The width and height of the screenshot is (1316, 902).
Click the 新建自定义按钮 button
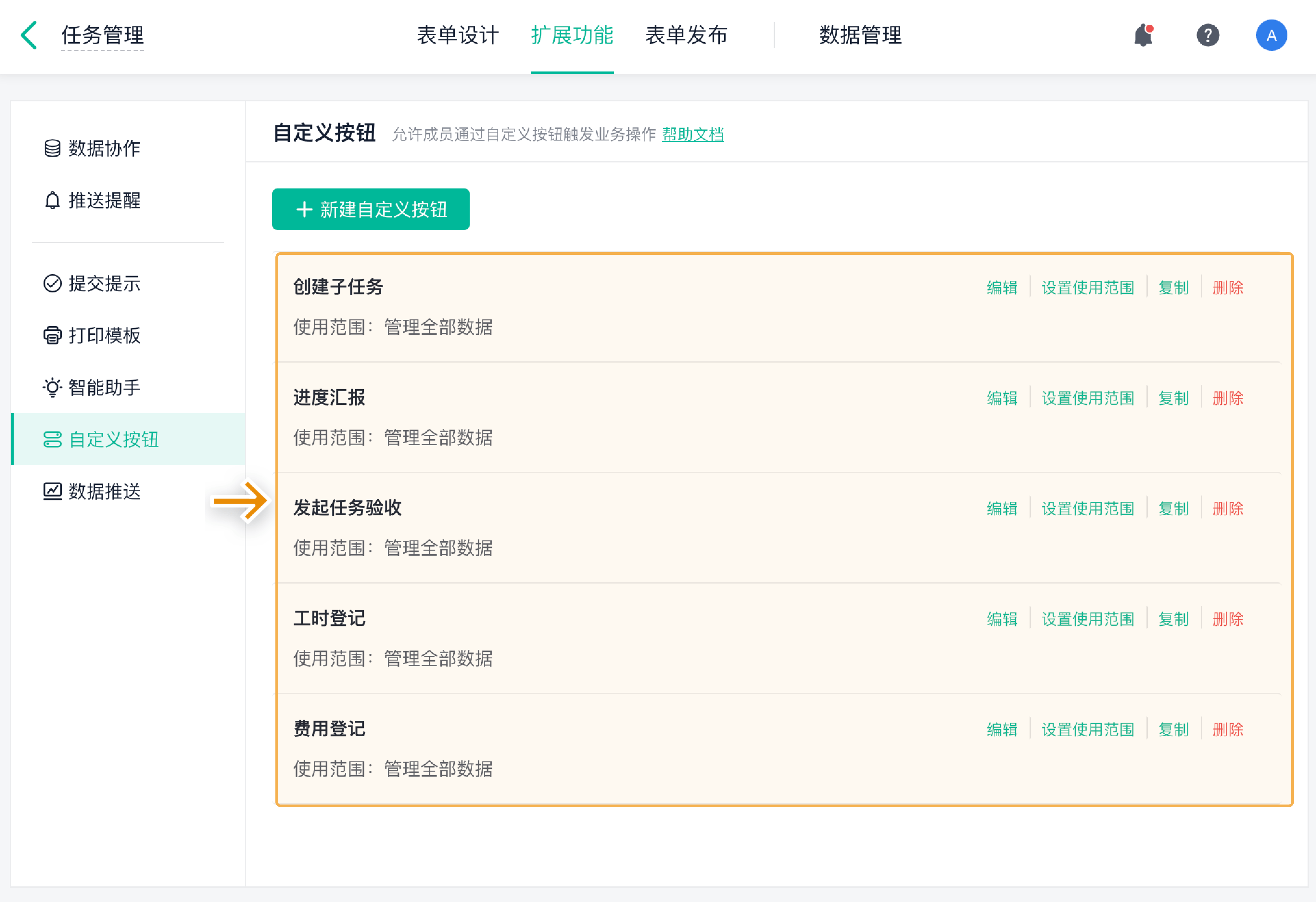pyautogui.click(x=370, y=210)
